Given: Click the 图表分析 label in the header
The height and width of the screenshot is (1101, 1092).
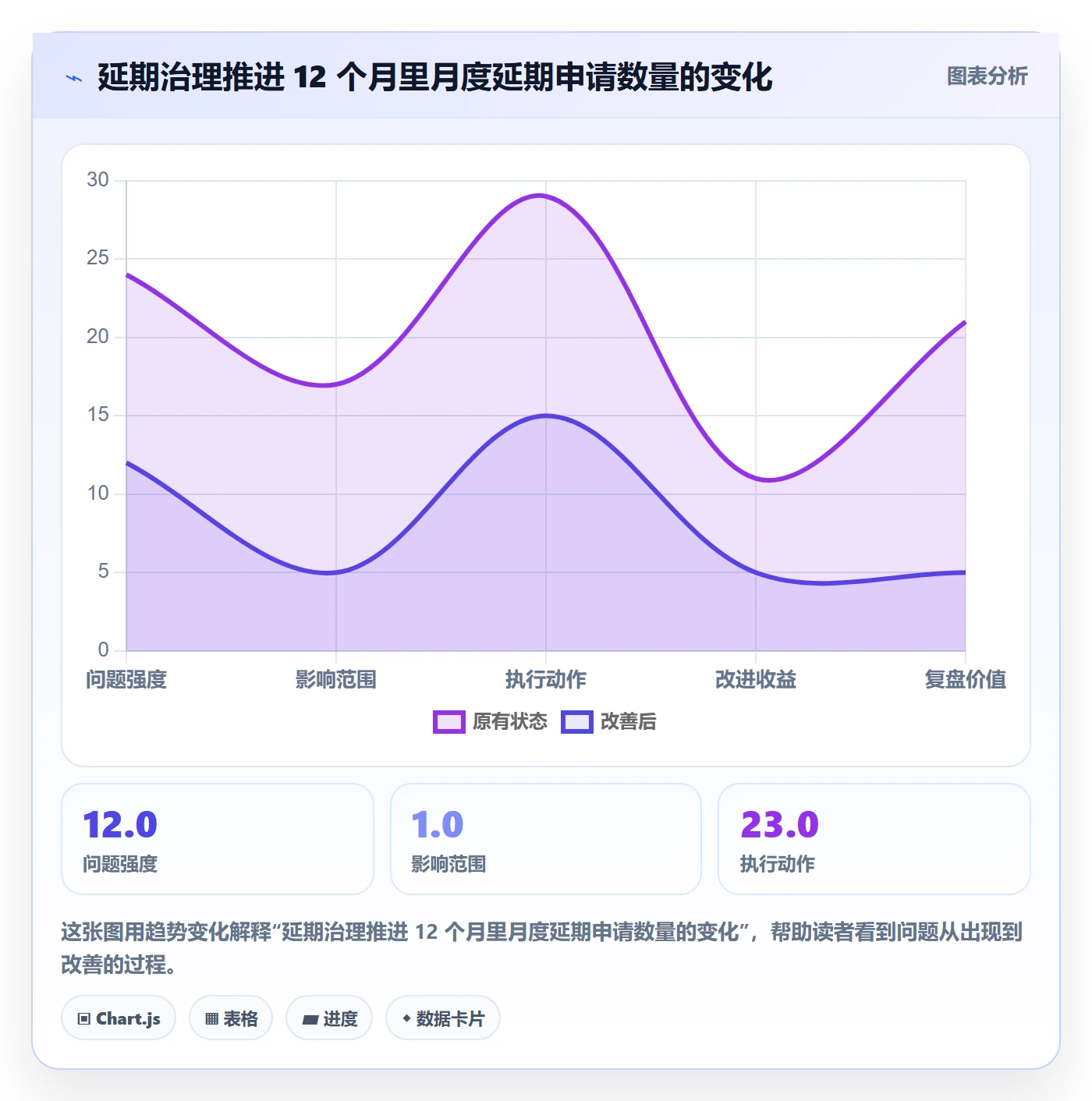Looking at the screenshot, I should point(987,76).
